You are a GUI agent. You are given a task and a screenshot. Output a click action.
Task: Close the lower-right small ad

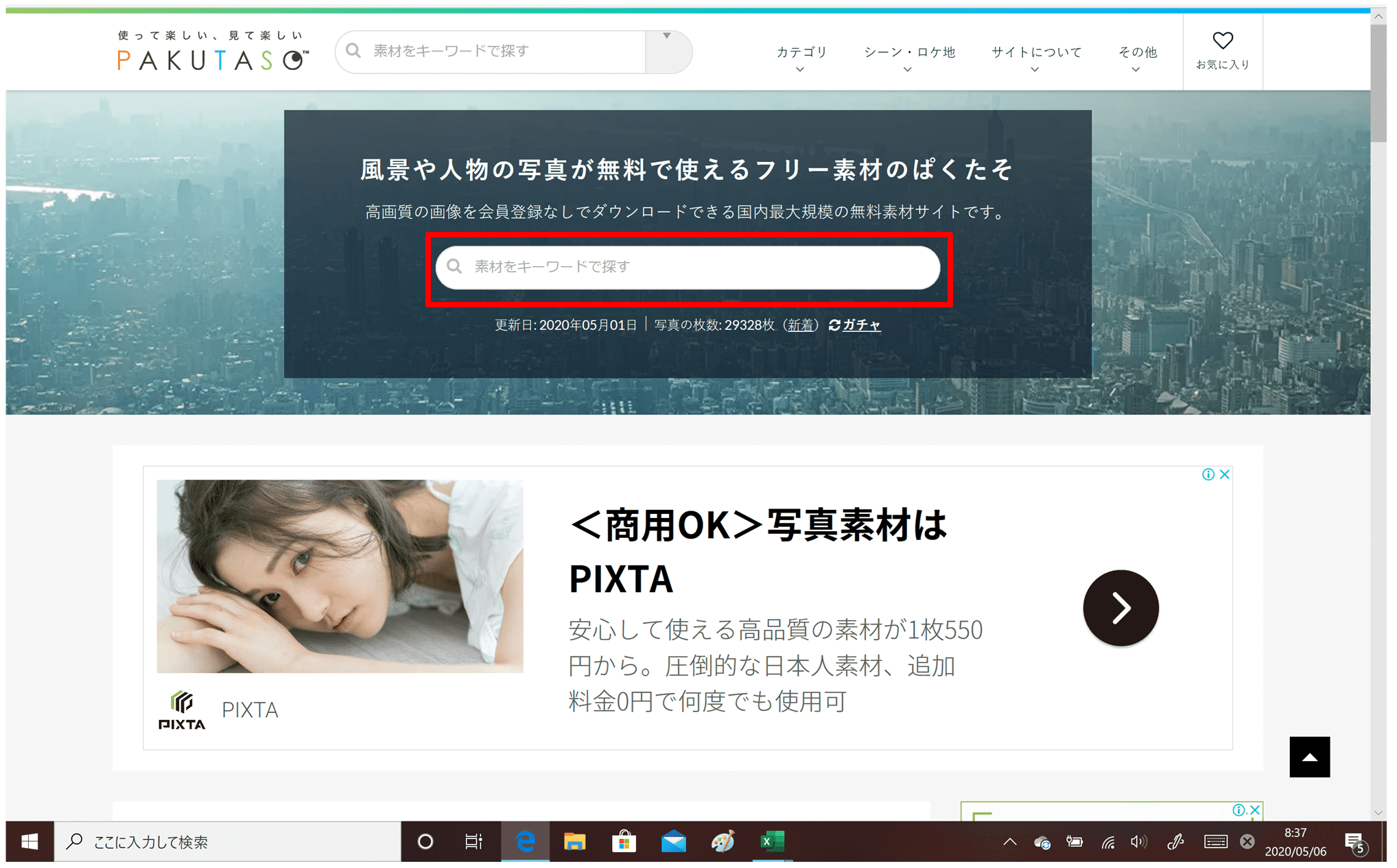1255,810
